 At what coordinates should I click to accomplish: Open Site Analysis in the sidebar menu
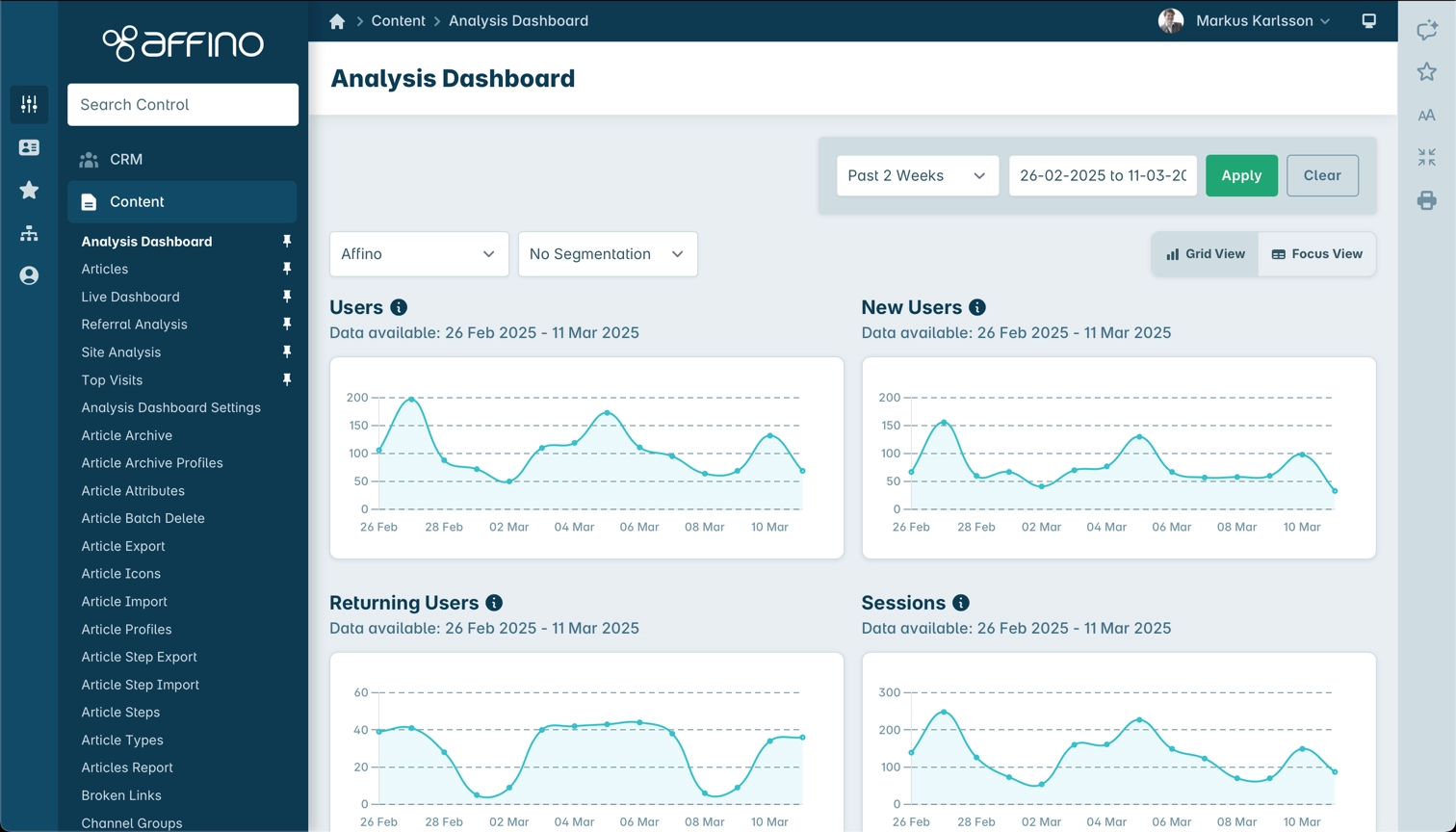coord(121,352)
